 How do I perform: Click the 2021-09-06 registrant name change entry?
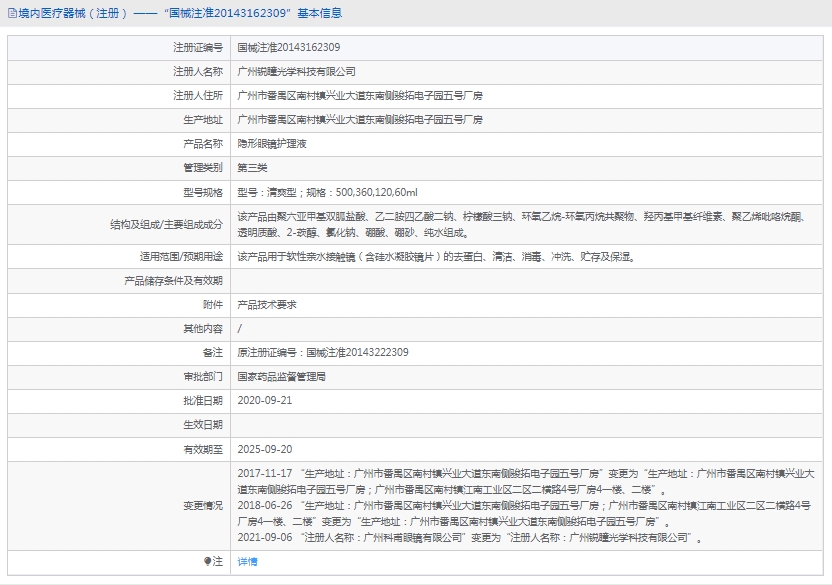point(468,538)
